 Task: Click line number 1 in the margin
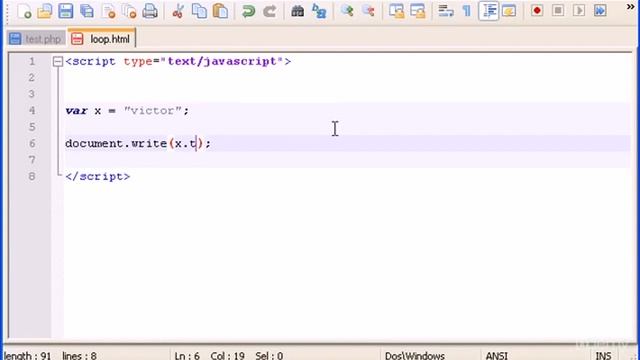tap(32, 62)
